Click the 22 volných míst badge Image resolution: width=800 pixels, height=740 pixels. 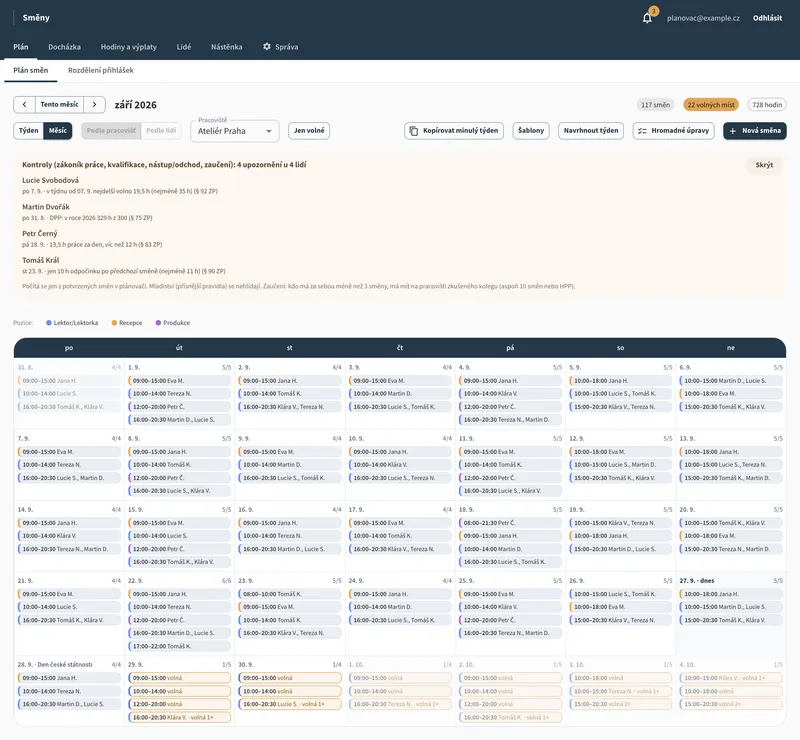click(x=711, y=105)
